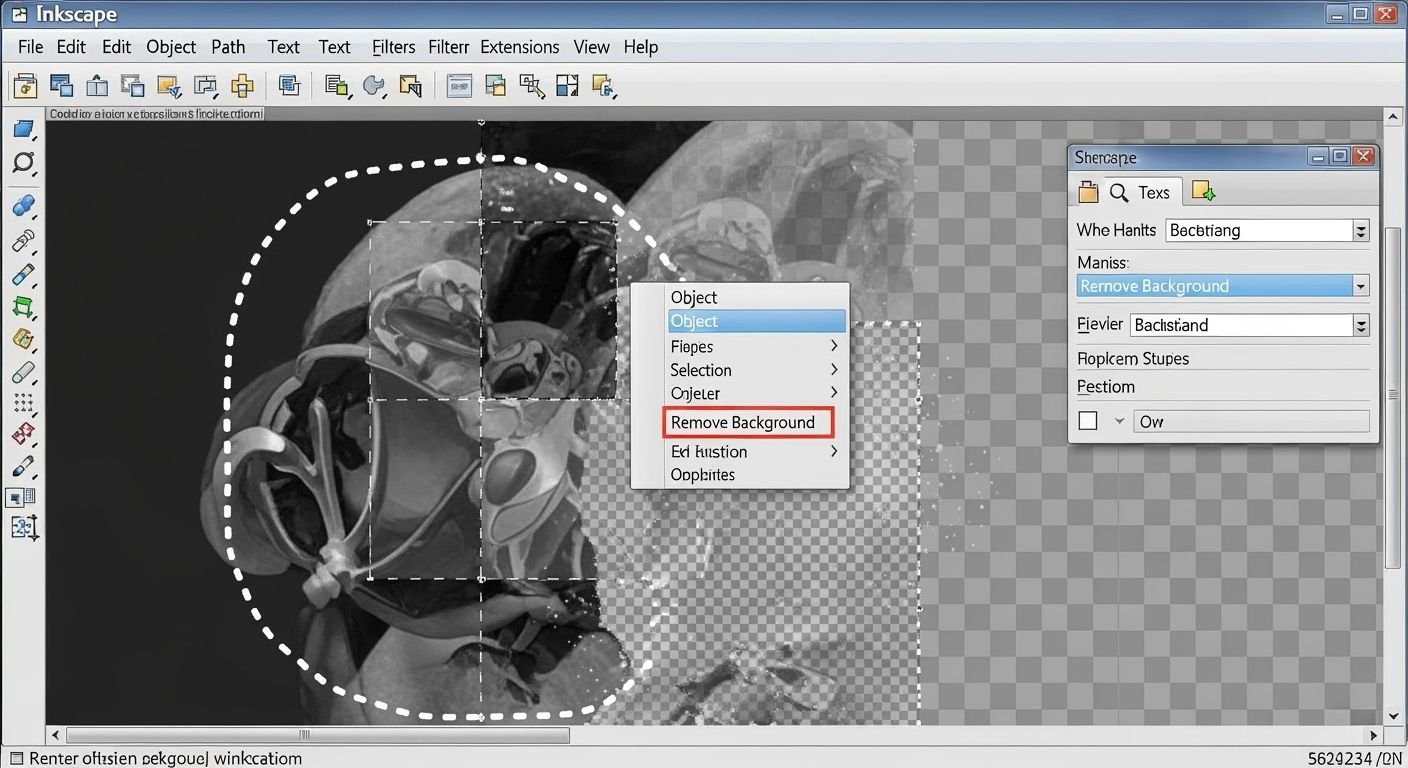The height and width of the screenshot is (768, 1408).
Task: Select the red diamonds tool
Action: click(x=23, y=435)
